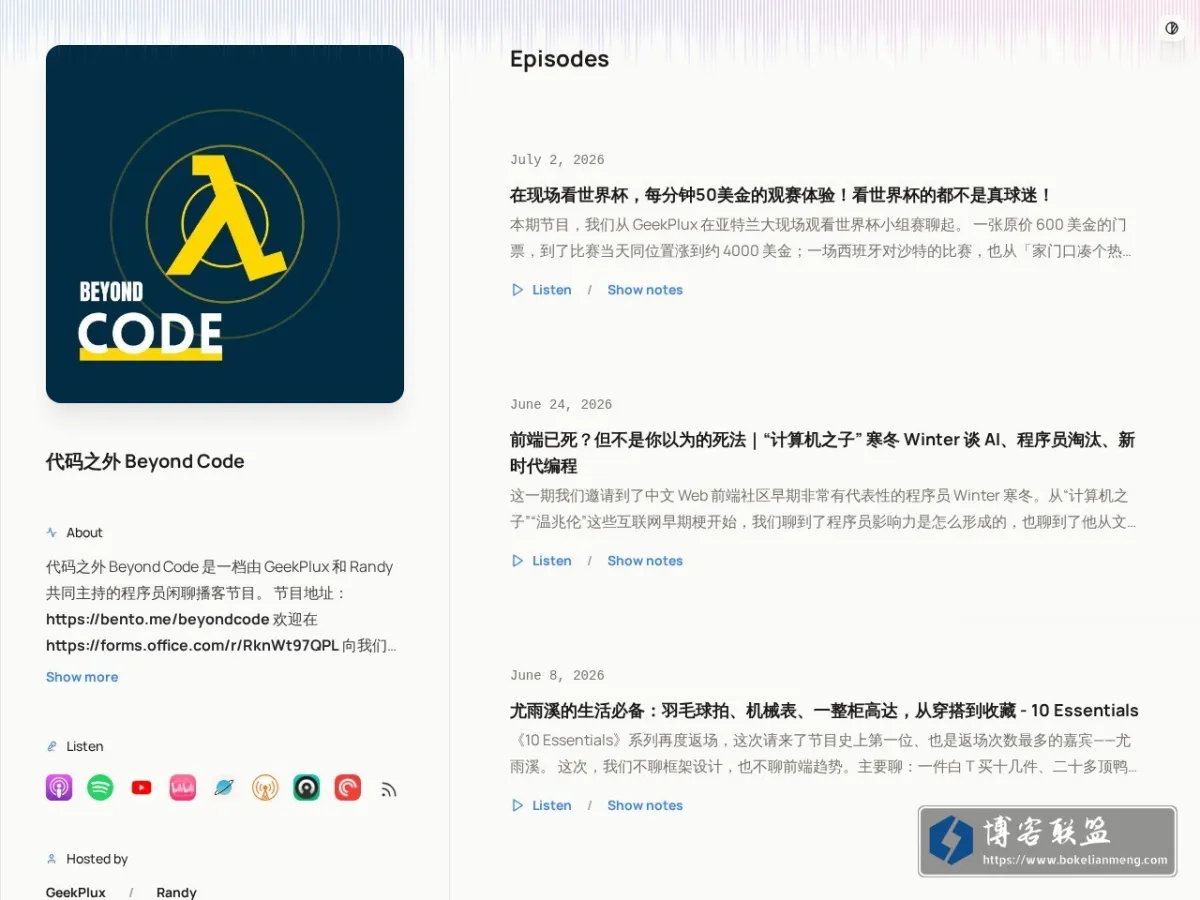The height and width of the screenshot is (900, 1200).
Task: Open the pink Bilibili icon link
Action: click(x=182, y=788)
